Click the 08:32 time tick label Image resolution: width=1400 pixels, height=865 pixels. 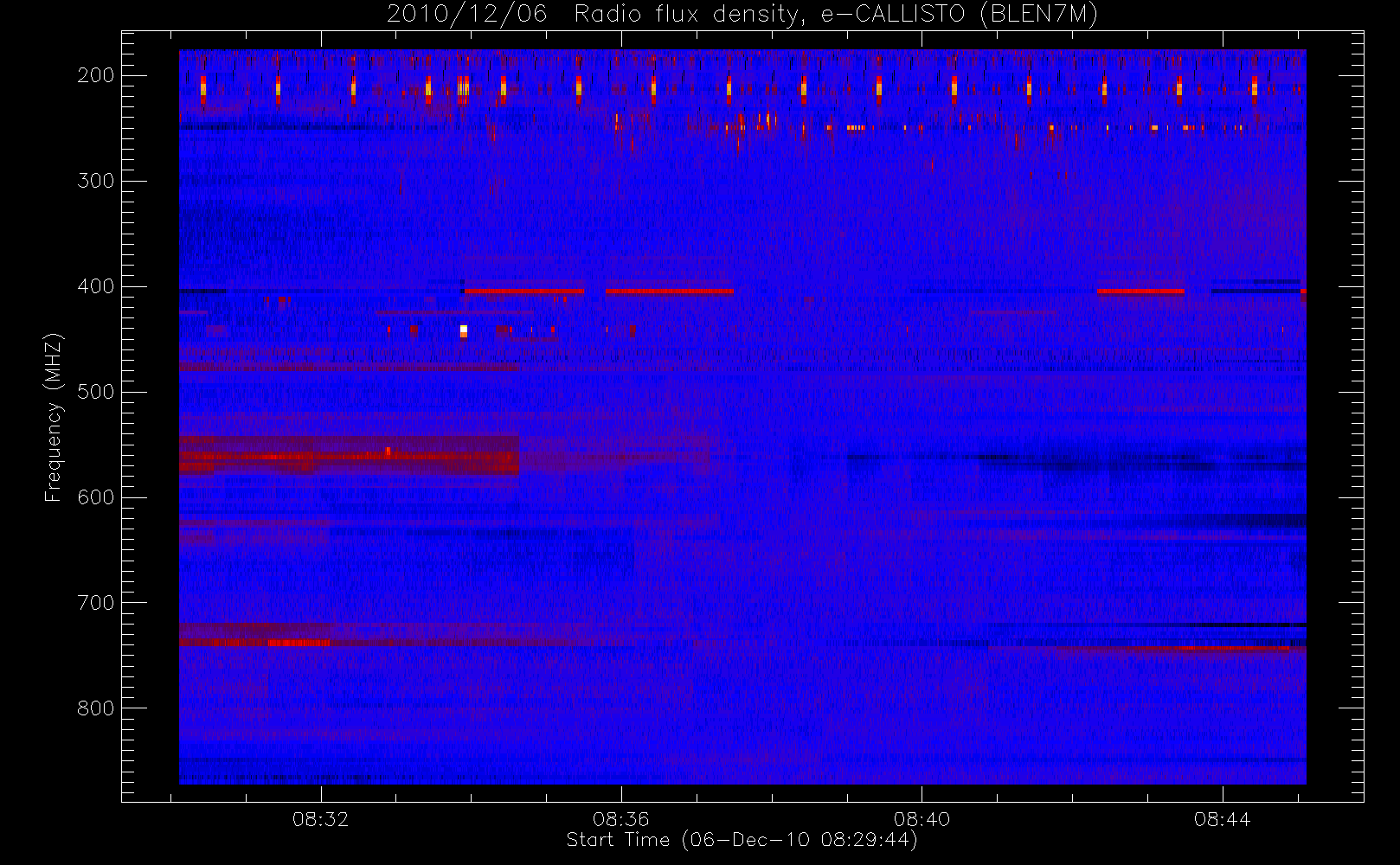320,819
